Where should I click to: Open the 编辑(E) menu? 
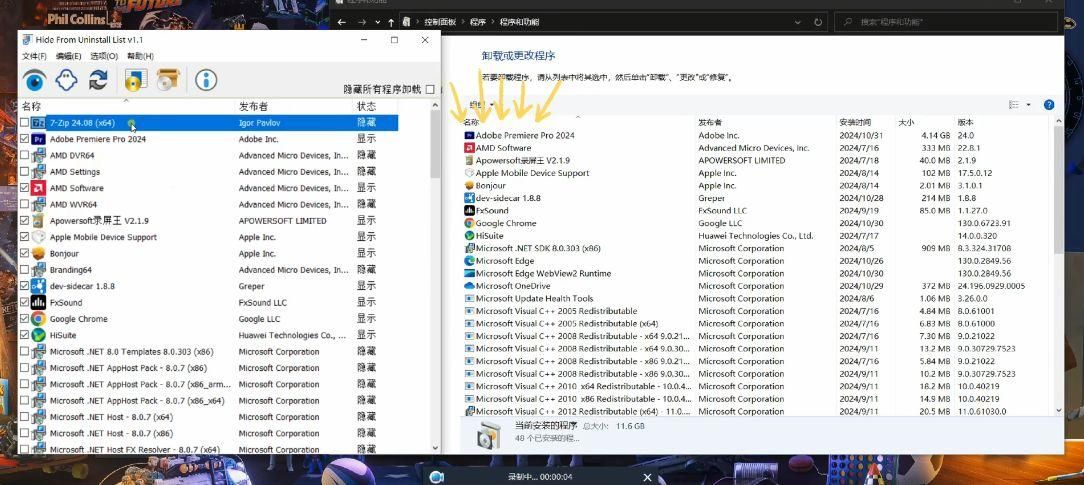click(x=68, y=56)
